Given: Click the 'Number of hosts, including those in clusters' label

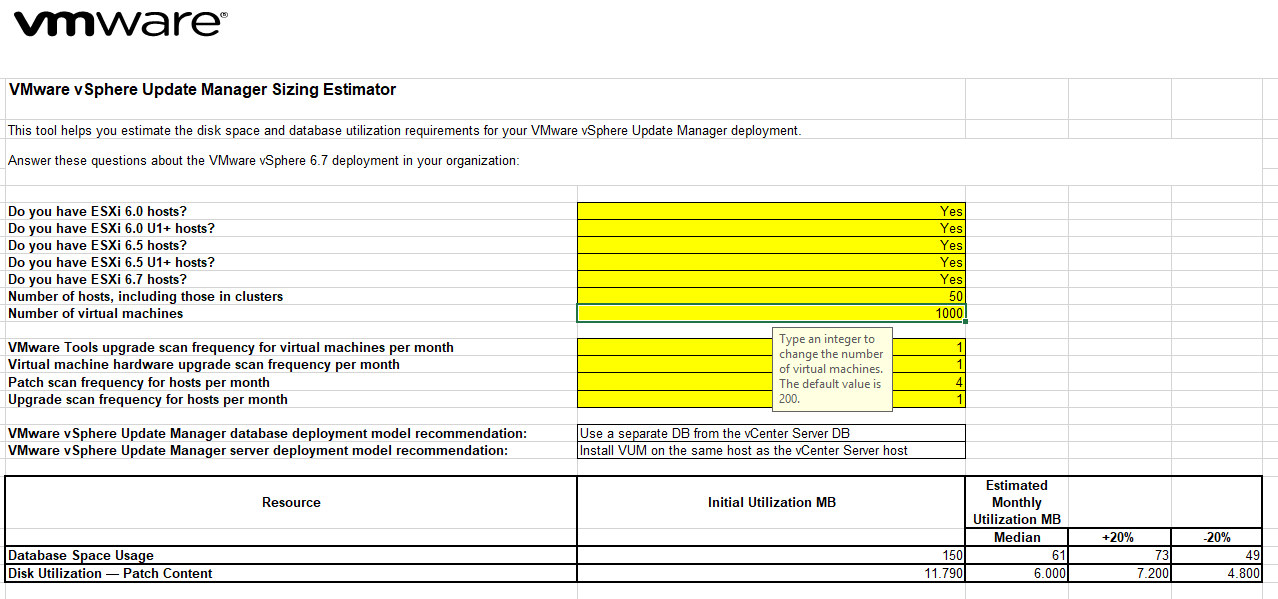Looking at the screenshot, I should tap(145, 296).
